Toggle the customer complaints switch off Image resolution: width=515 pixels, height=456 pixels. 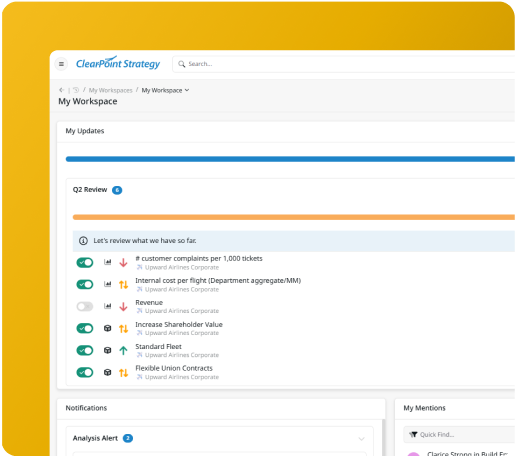(x=85, y=263)
